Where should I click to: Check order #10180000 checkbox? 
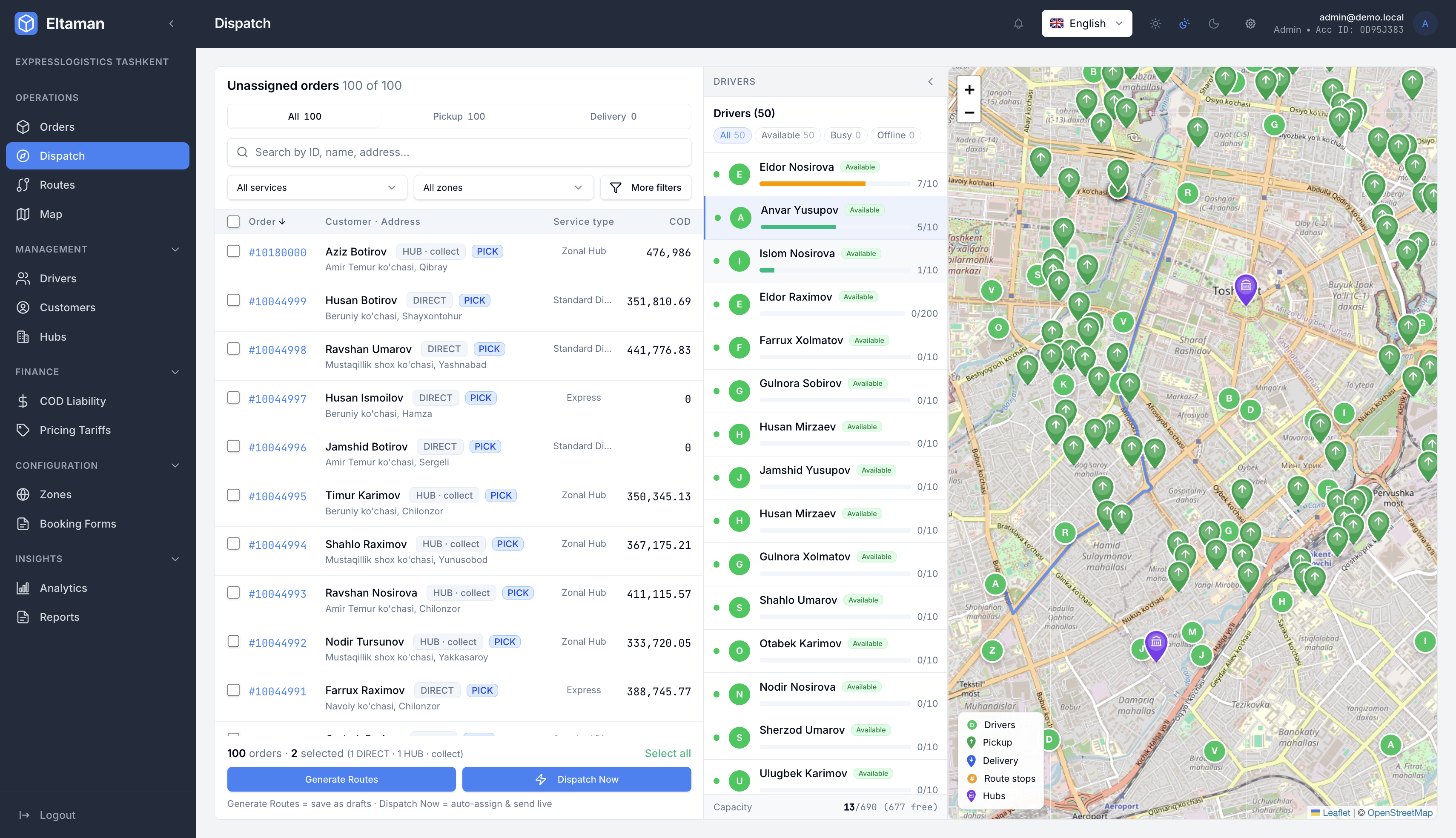point(234,251)
